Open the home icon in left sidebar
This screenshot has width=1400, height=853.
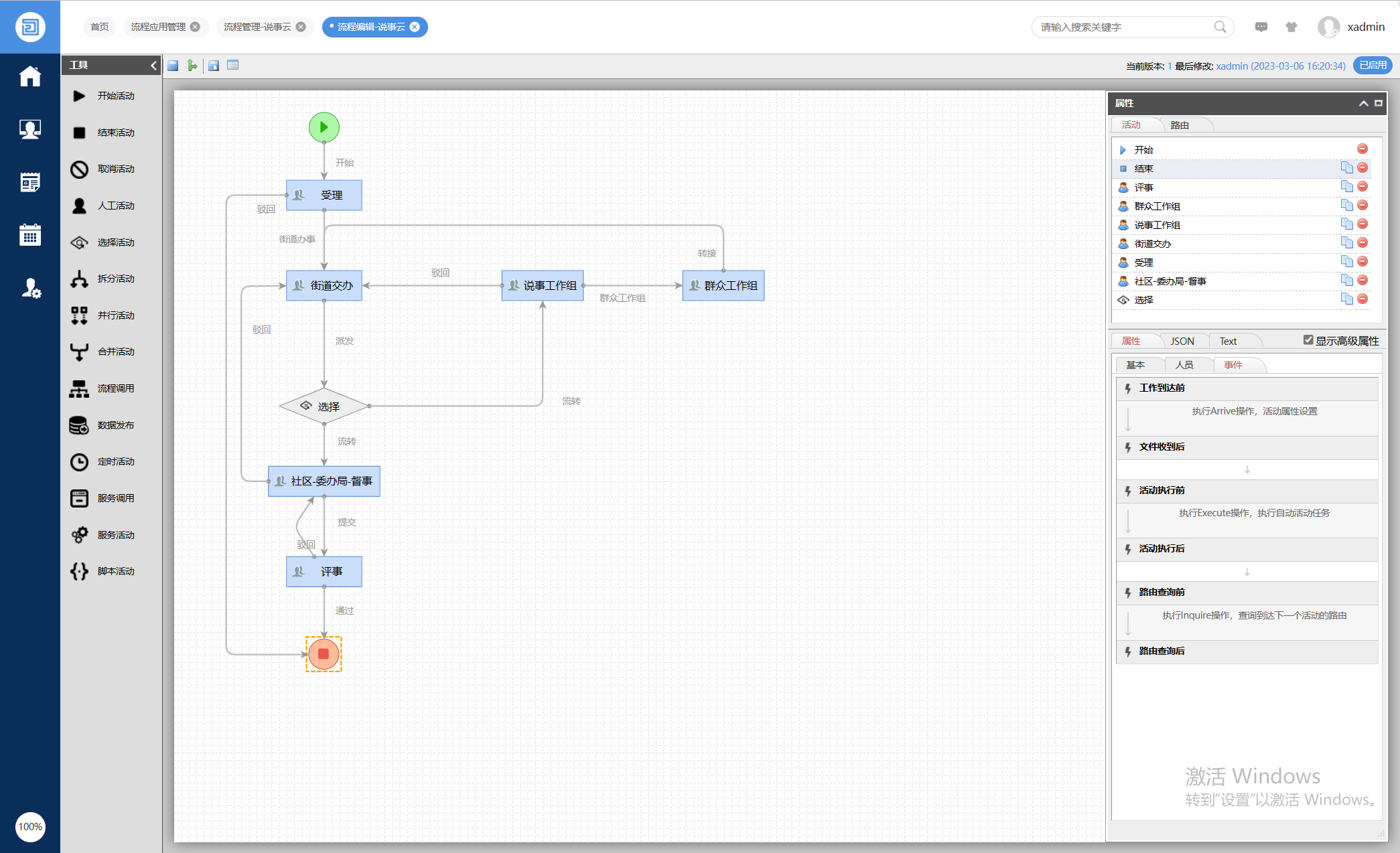coord(30,76)
